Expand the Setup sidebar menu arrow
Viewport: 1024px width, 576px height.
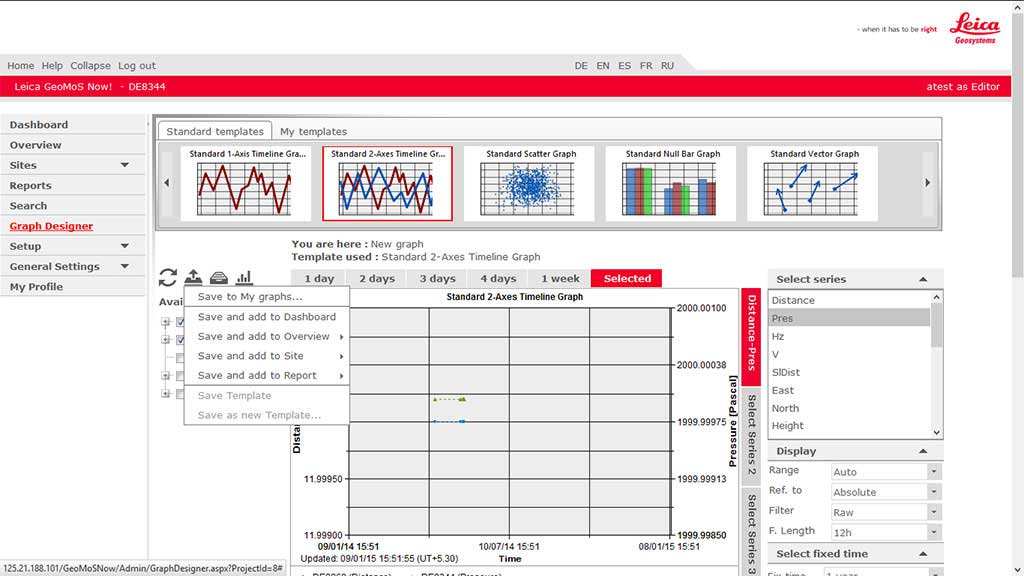tap(125, 246)
